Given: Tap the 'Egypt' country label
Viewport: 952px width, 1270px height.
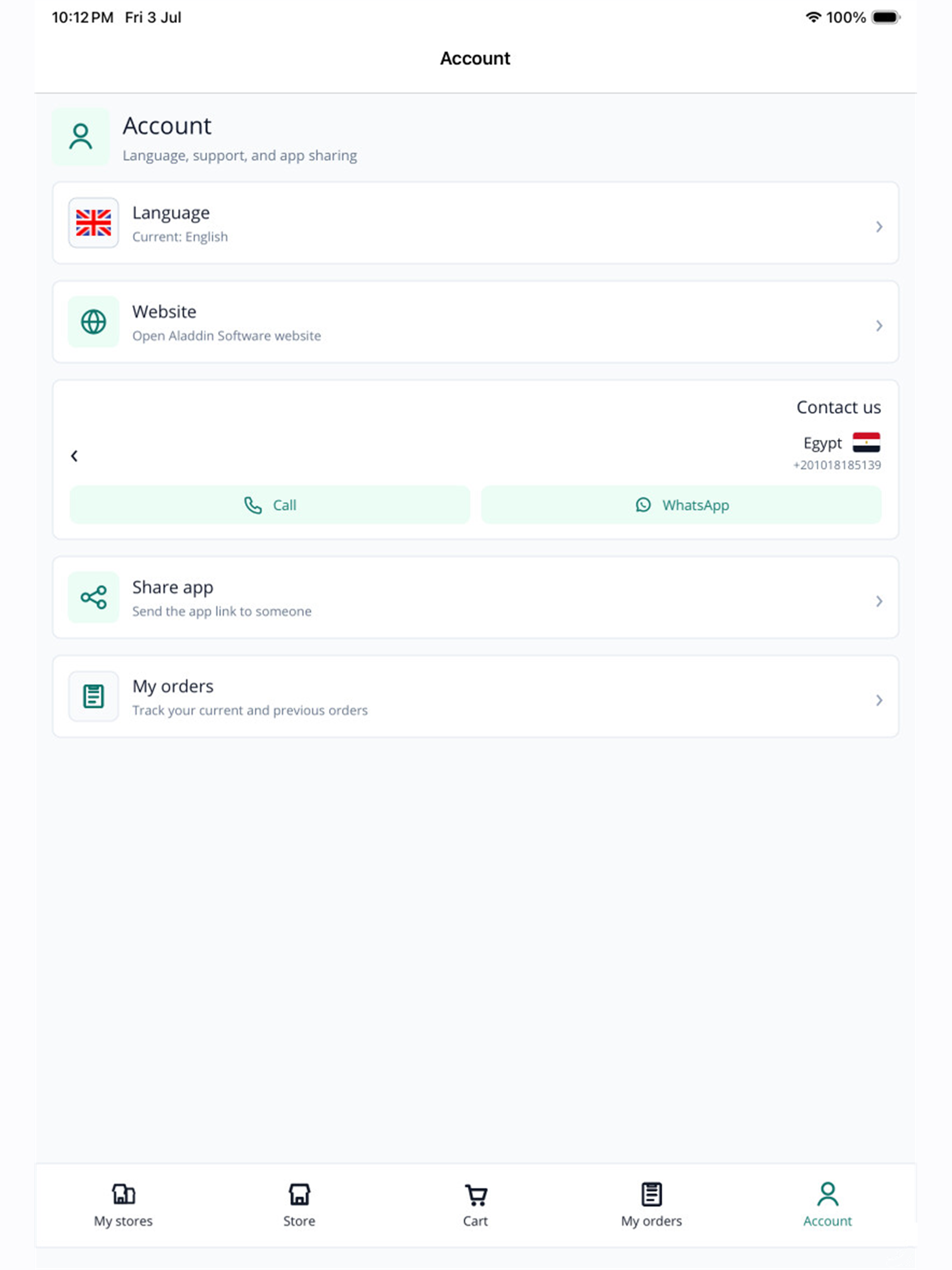Looking at the screenshot, I should (x=823, y=443).
